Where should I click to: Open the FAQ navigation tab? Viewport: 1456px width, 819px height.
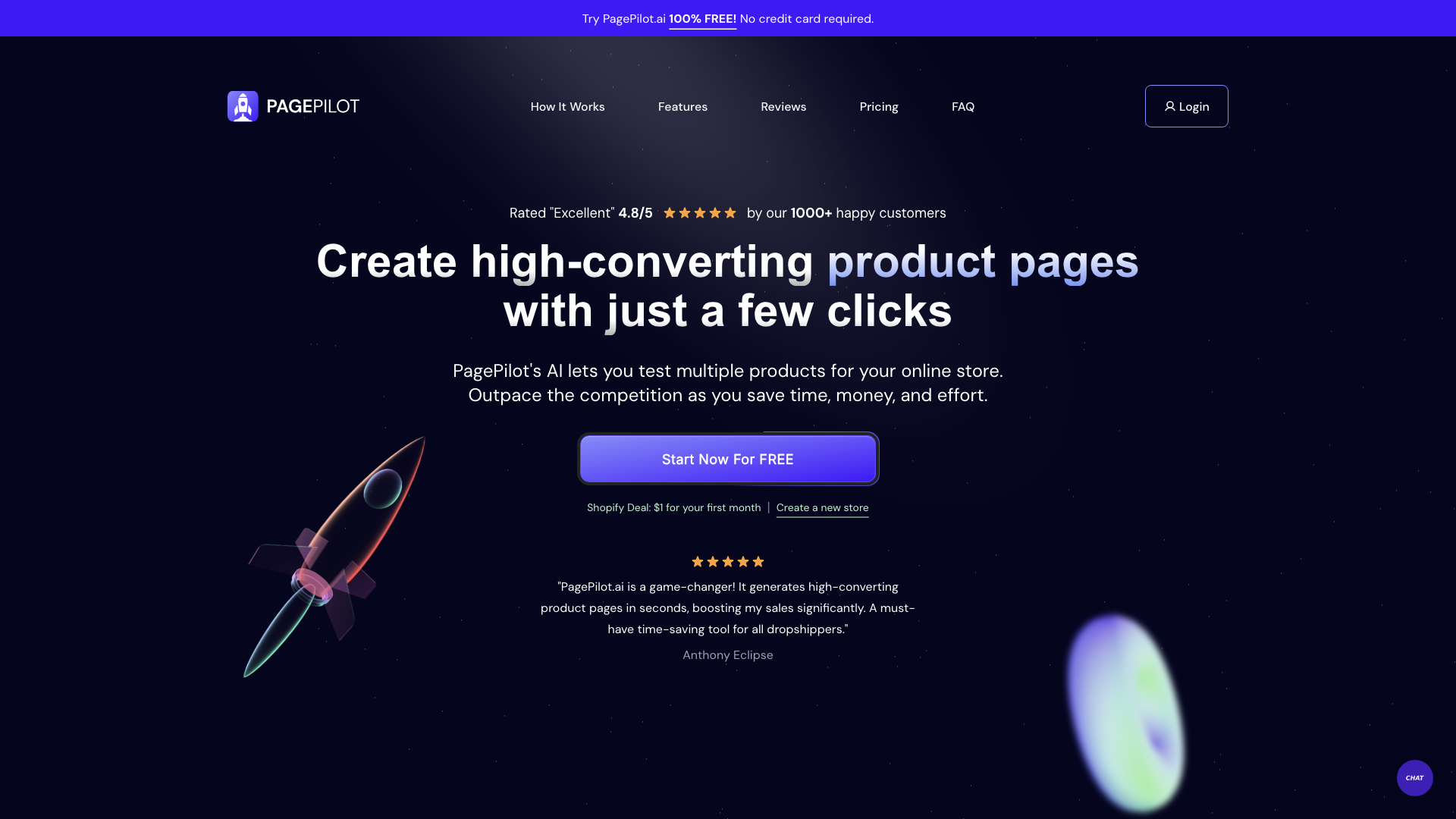963,105
